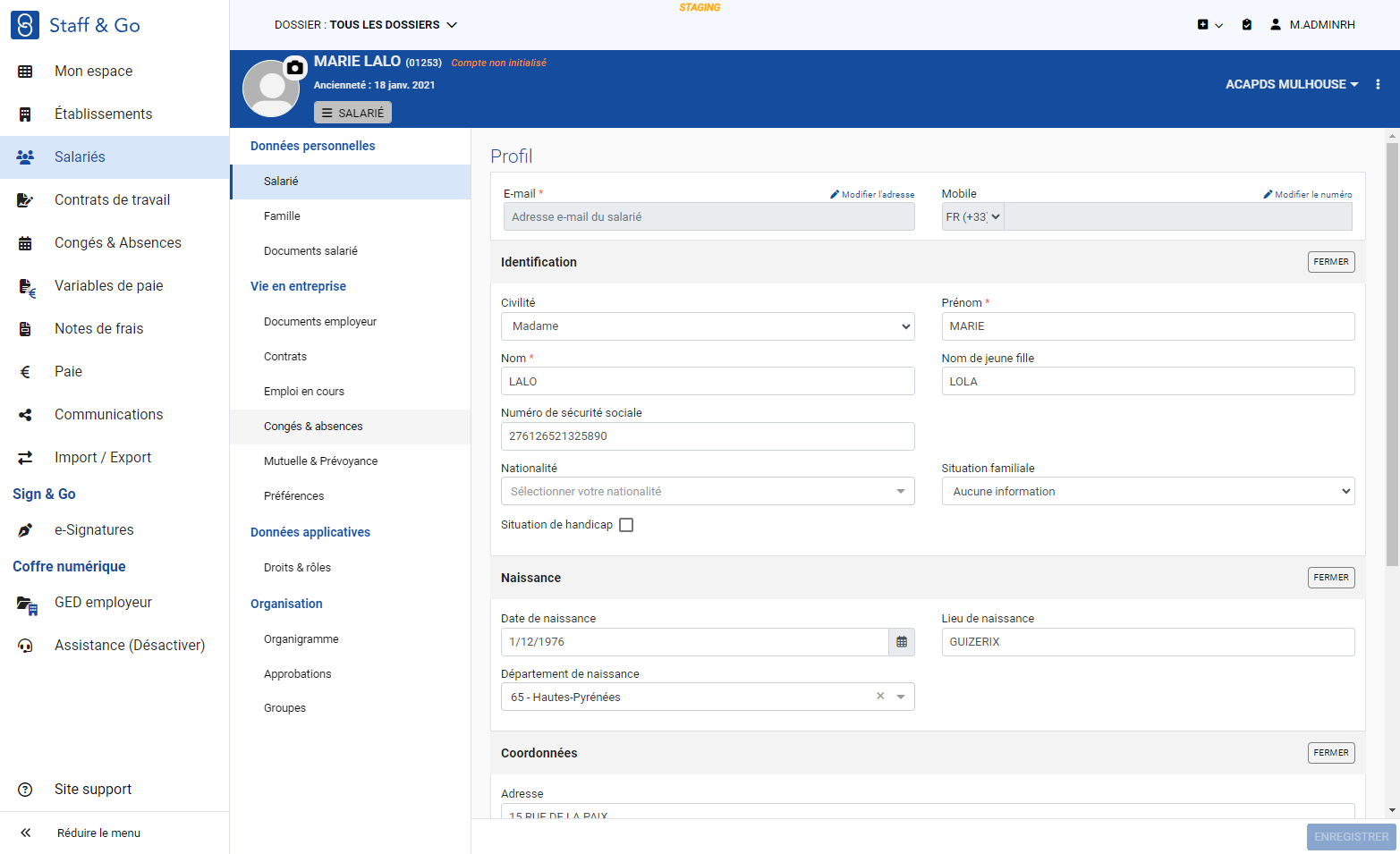
Task: Open the ACAPDS MULHOUSE dropdown
Action: [1292, 84]
